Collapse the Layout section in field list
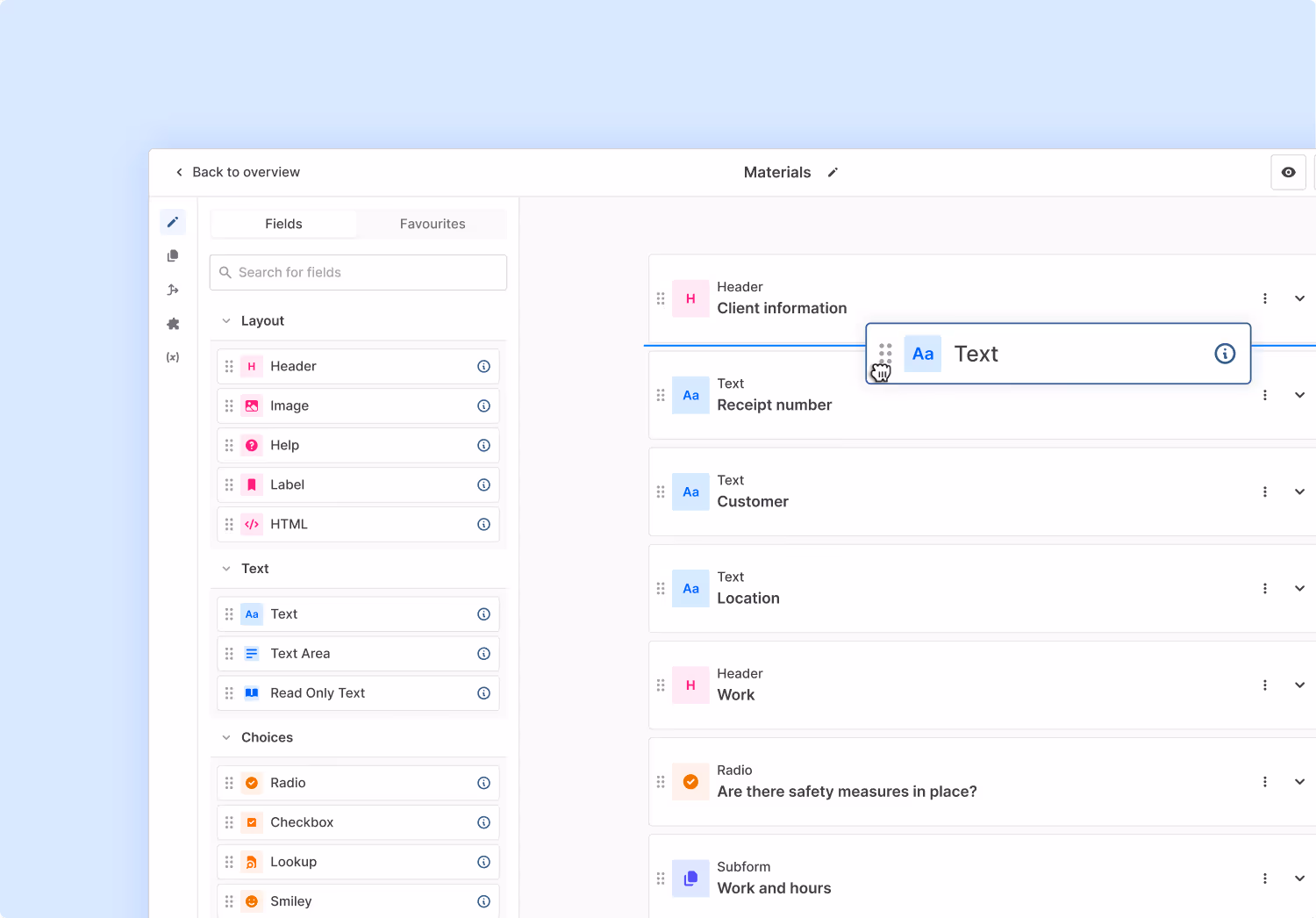 (227, 320)
